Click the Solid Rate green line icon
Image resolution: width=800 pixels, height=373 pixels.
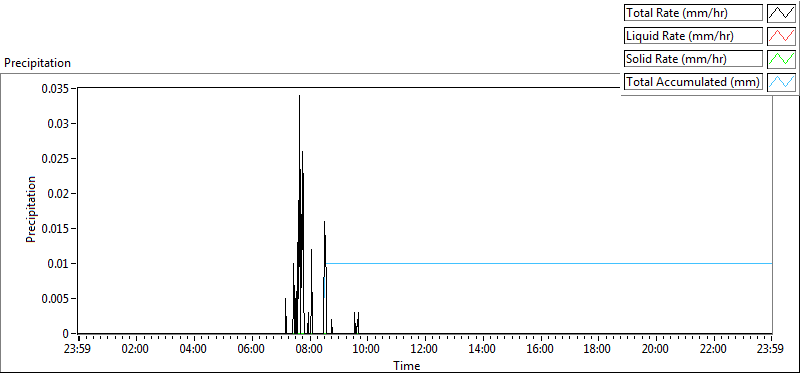(781, 59)
